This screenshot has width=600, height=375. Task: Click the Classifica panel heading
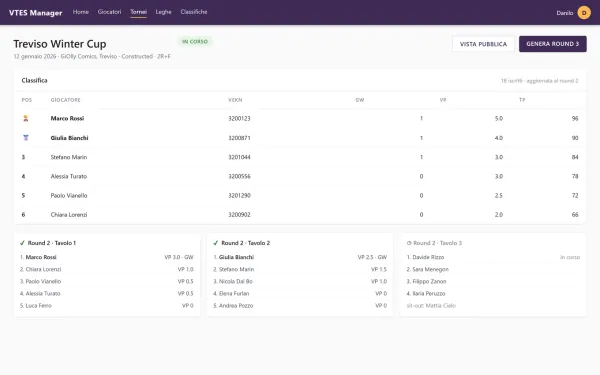pyautogui.click(x=34, y=80)
